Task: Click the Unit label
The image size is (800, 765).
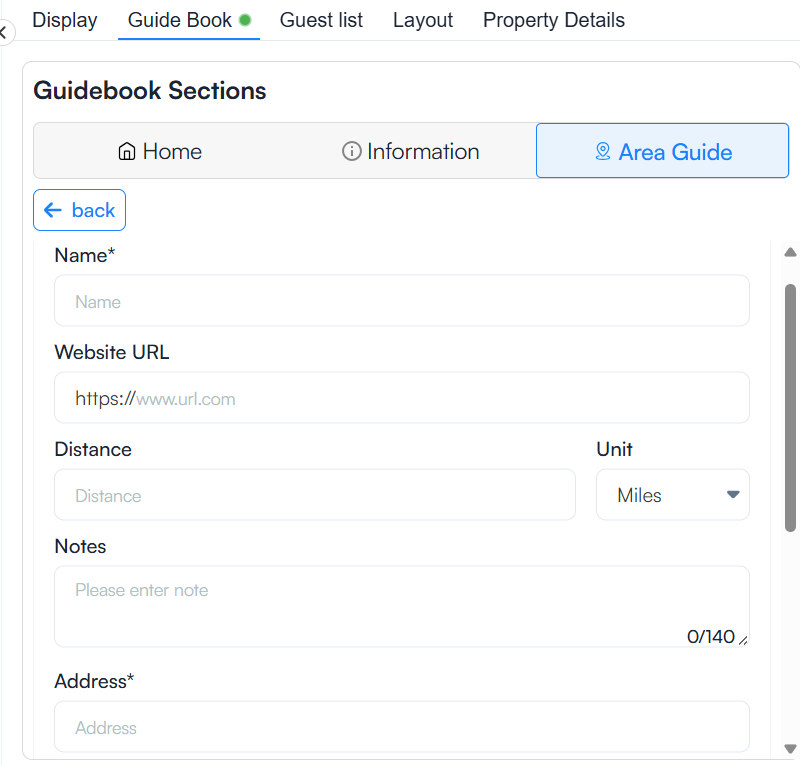Action: [x=614, y=449]
